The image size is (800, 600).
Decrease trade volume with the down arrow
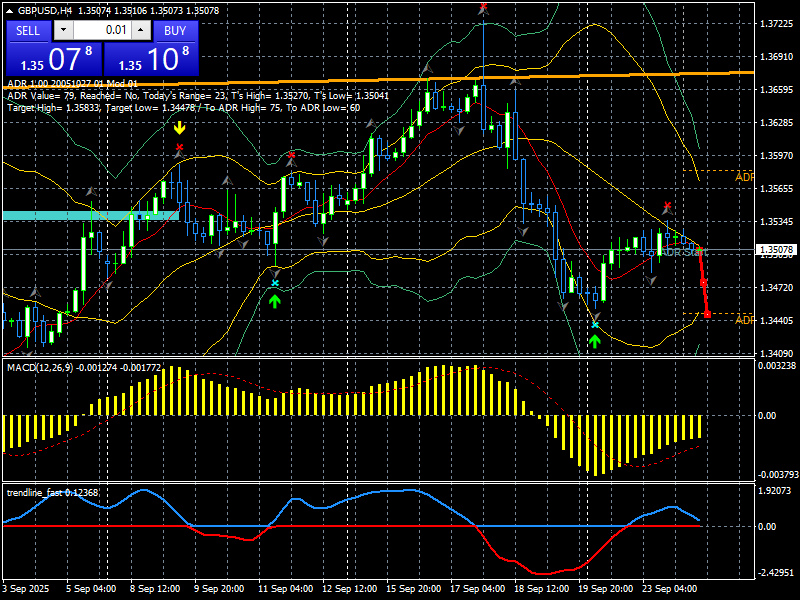point(63,30)
